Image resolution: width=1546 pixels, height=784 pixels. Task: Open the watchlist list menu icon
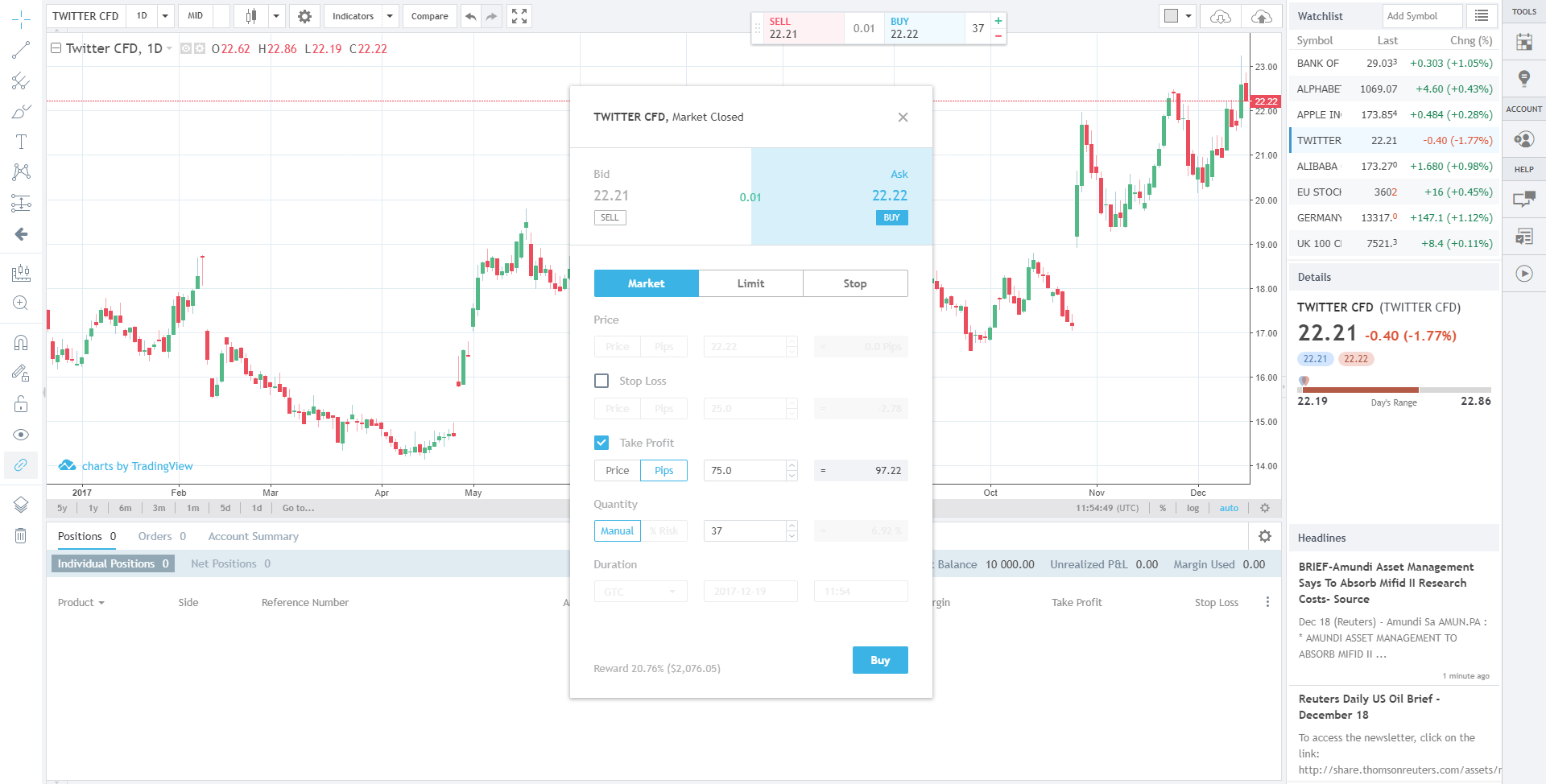1482,15
